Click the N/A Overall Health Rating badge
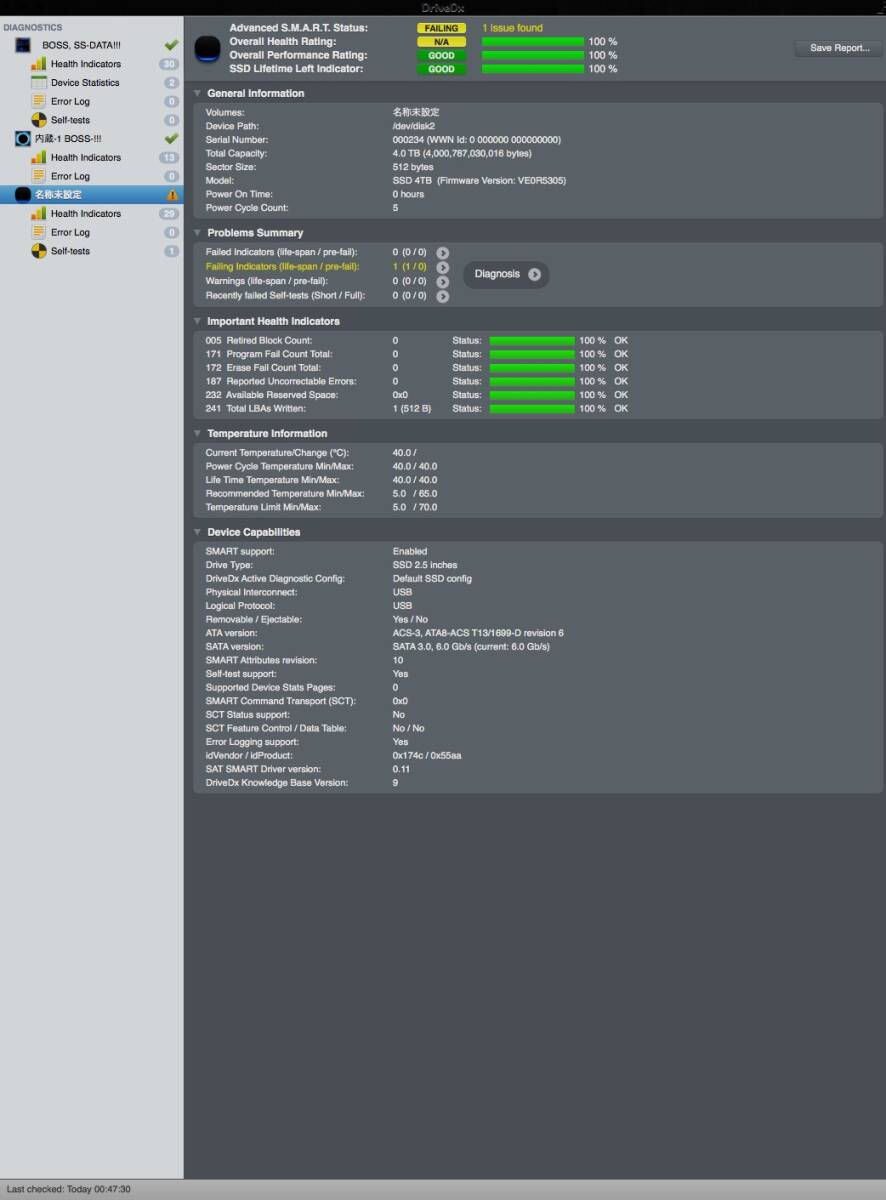886x1200 pixels. (441, 42)
